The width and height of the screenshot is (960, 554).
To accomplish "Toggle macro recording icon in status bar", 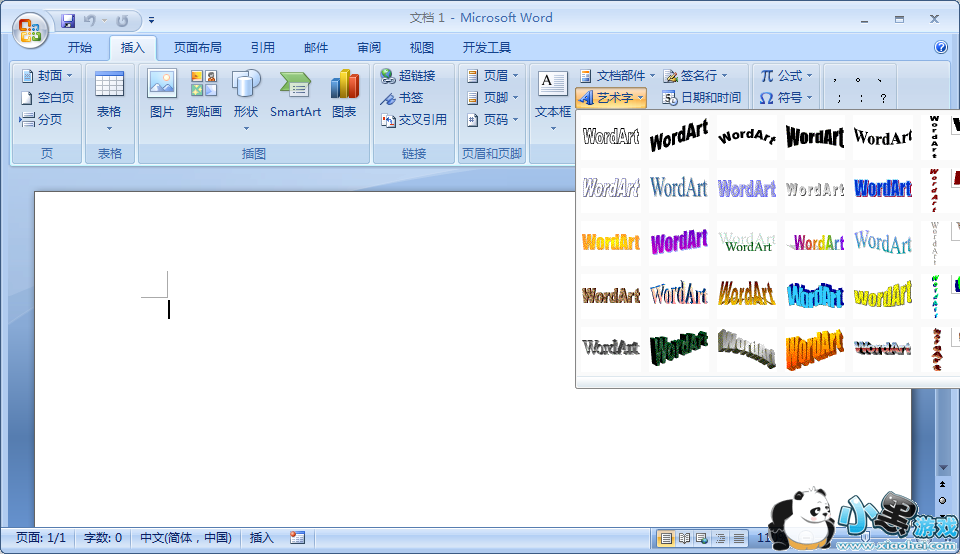I will pos(297,538).
